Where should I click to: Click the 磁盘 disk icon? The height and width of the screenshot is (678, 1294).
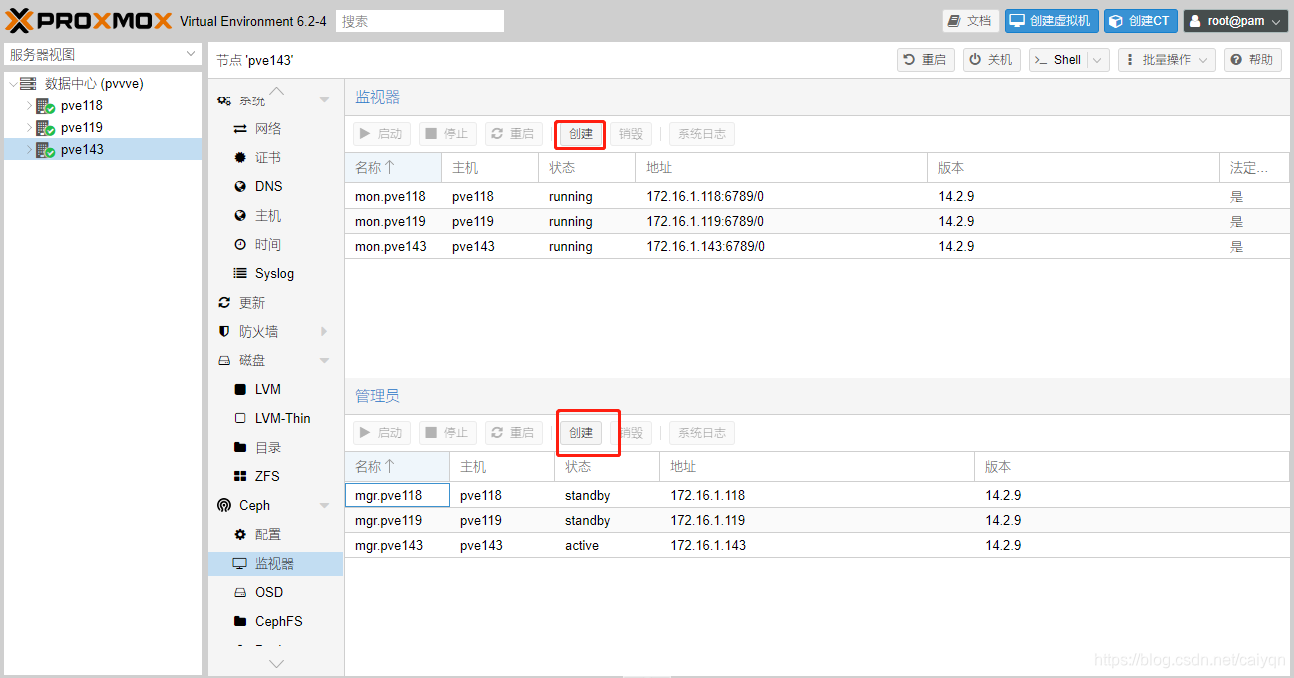click(x=224, y=361)
